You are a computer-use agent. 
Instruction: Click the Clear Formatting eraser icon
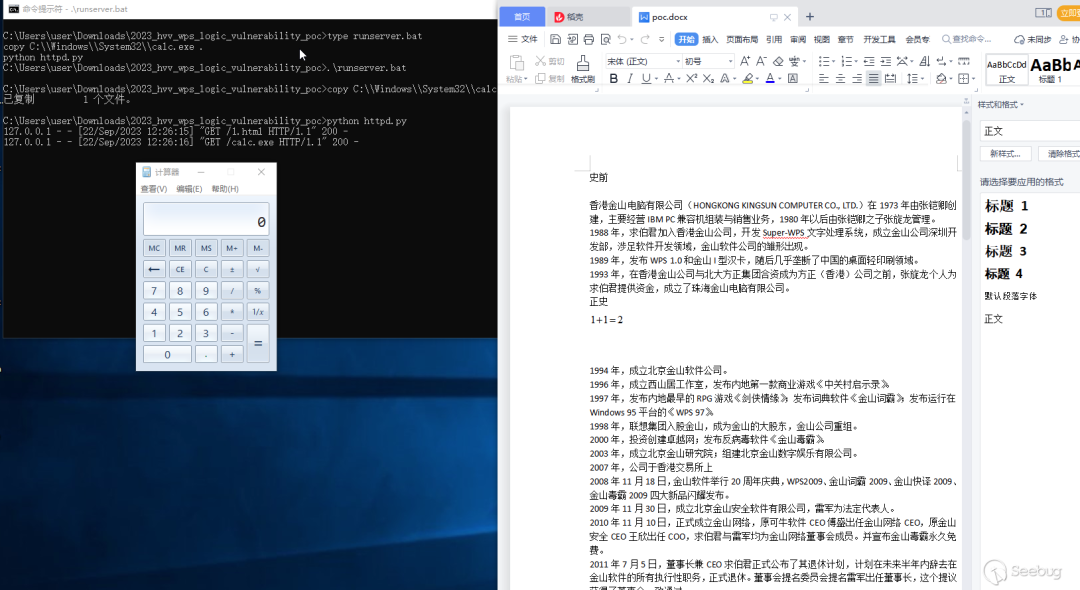click(778, 61)
